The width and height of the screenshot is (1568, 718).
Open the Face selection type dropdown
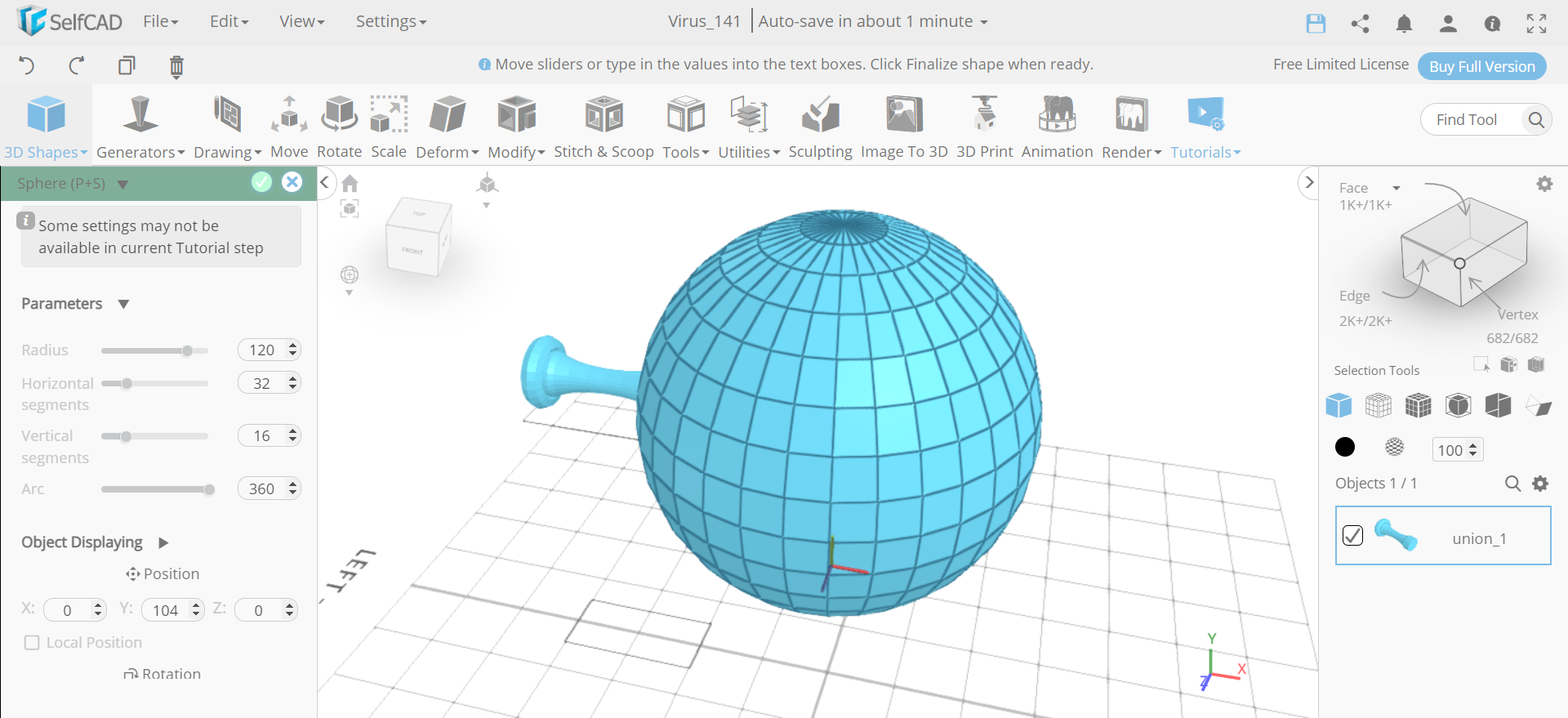(1396, 188)
